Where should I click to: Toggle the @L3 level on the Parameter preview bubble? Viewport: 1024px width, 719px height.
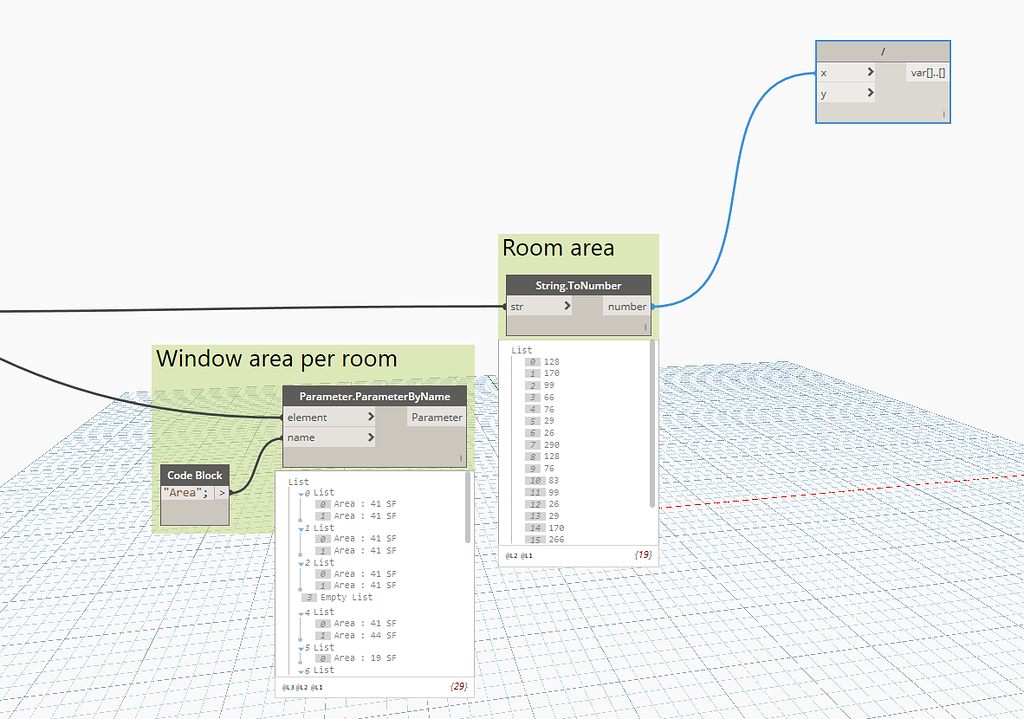(x=289, y=688)
